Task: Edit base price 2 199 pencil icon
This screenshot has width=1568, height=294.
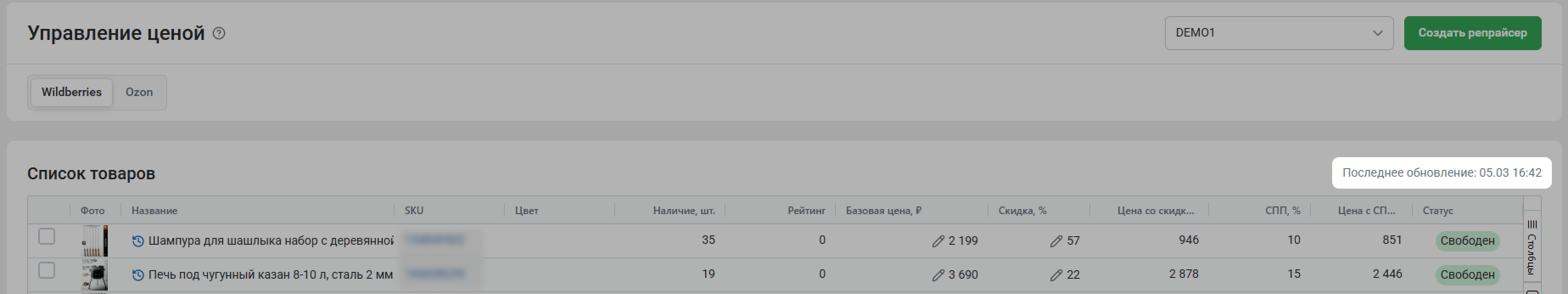Action: [x=938, y=242]
